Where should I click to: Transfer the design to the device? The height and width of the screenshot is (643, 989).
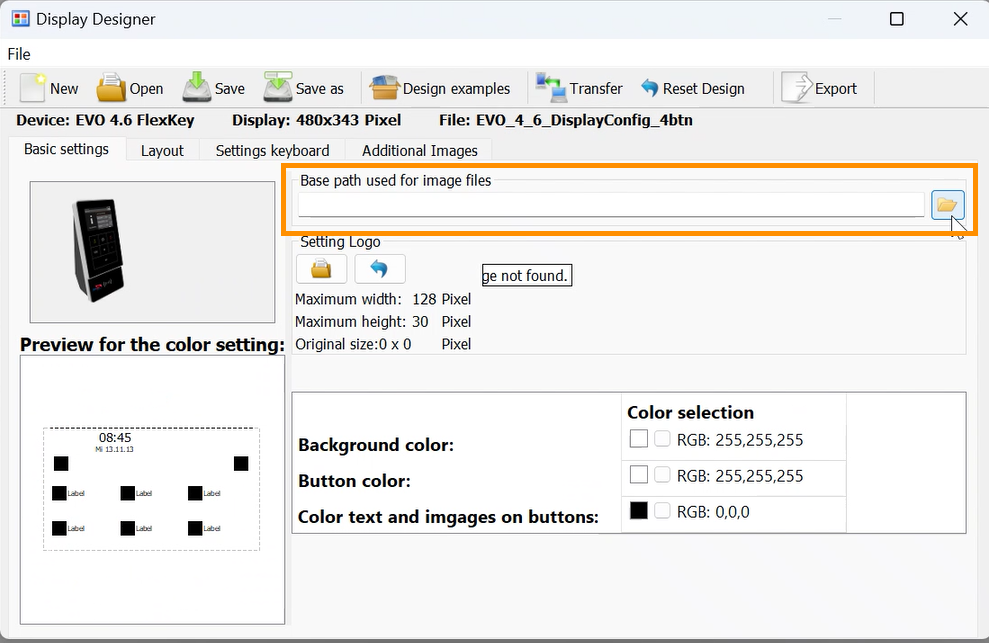coord(579,88)
